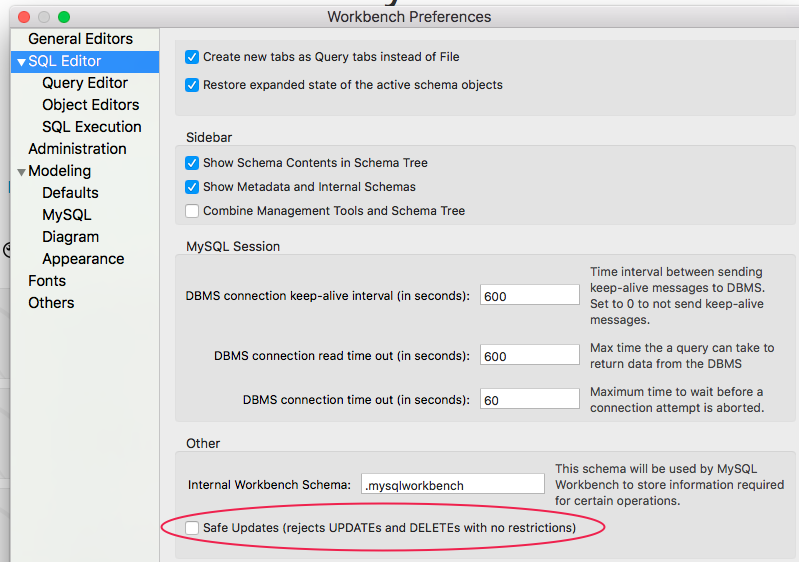The width and height of the screenshot is (799, 562).
Task: Click the Sidebar section heading
Action: (209, 138)
